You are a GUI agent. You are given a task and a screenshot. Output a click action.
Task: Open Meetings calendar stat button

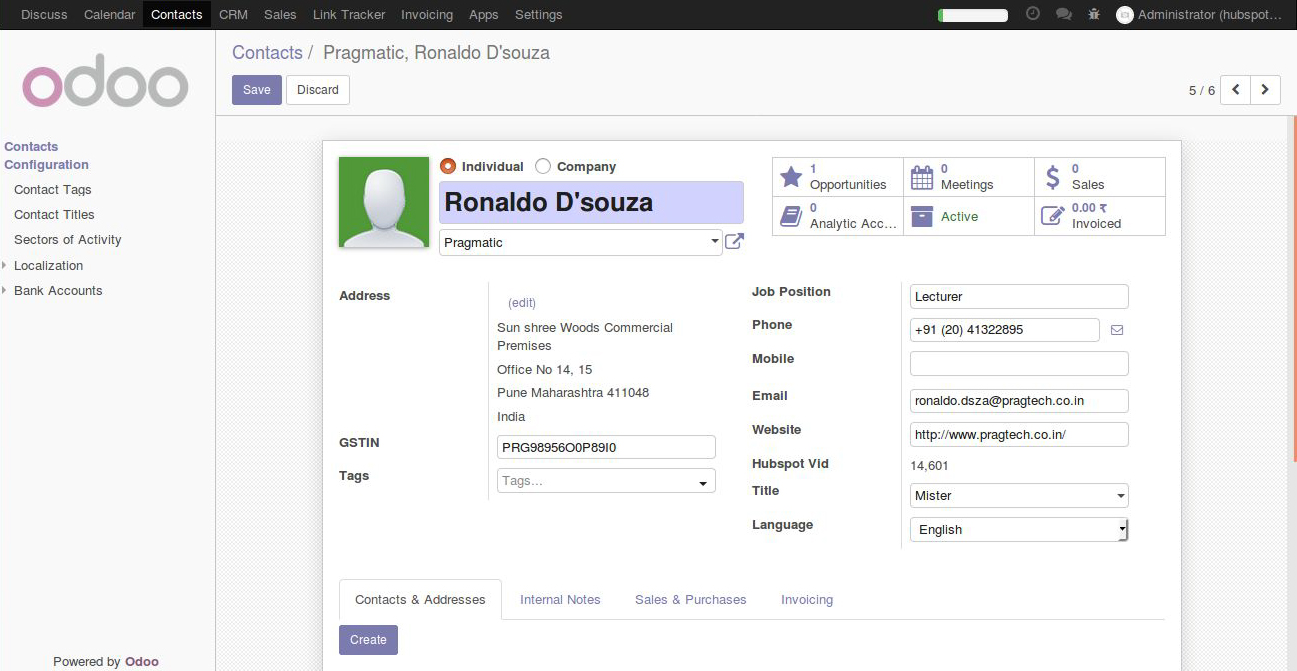(x=969, y=177)
